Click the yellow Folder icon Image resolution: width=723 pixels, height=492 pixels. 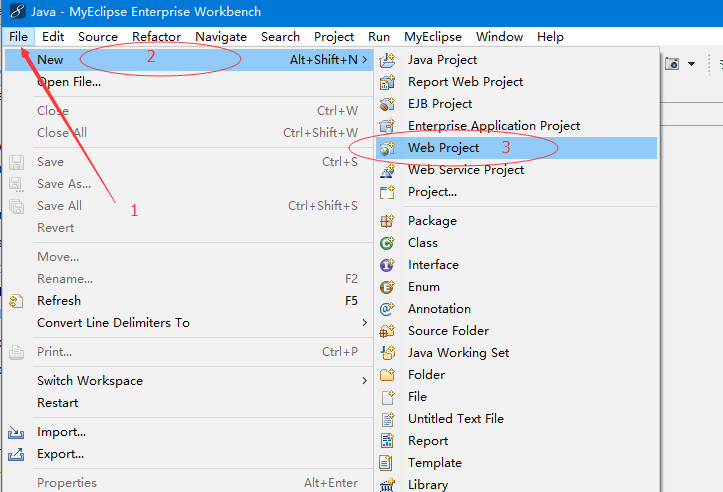pyautogui.click(x=387, y=375)
